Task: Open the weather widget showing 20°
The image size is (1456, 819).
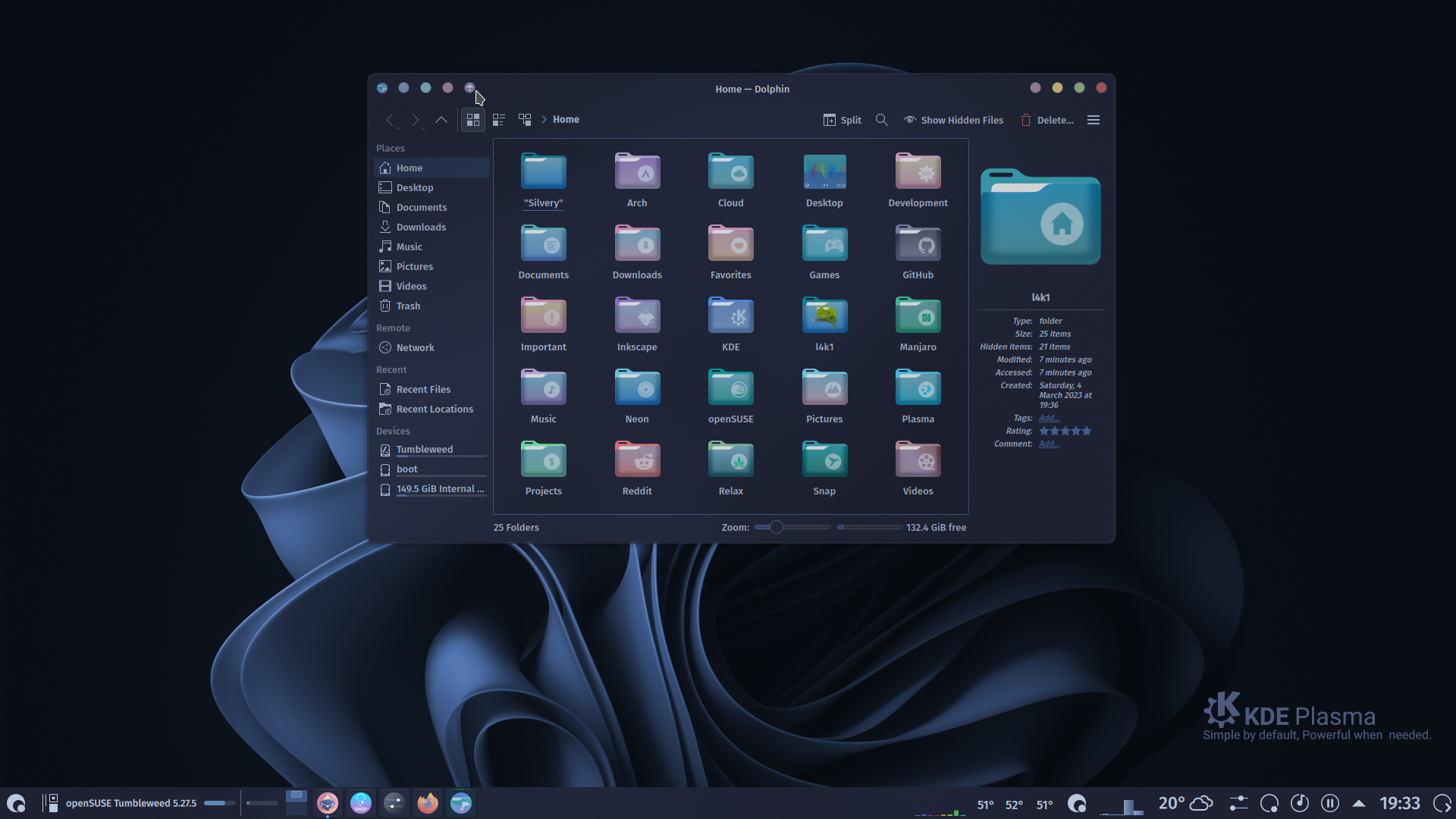Action: 1186,803
